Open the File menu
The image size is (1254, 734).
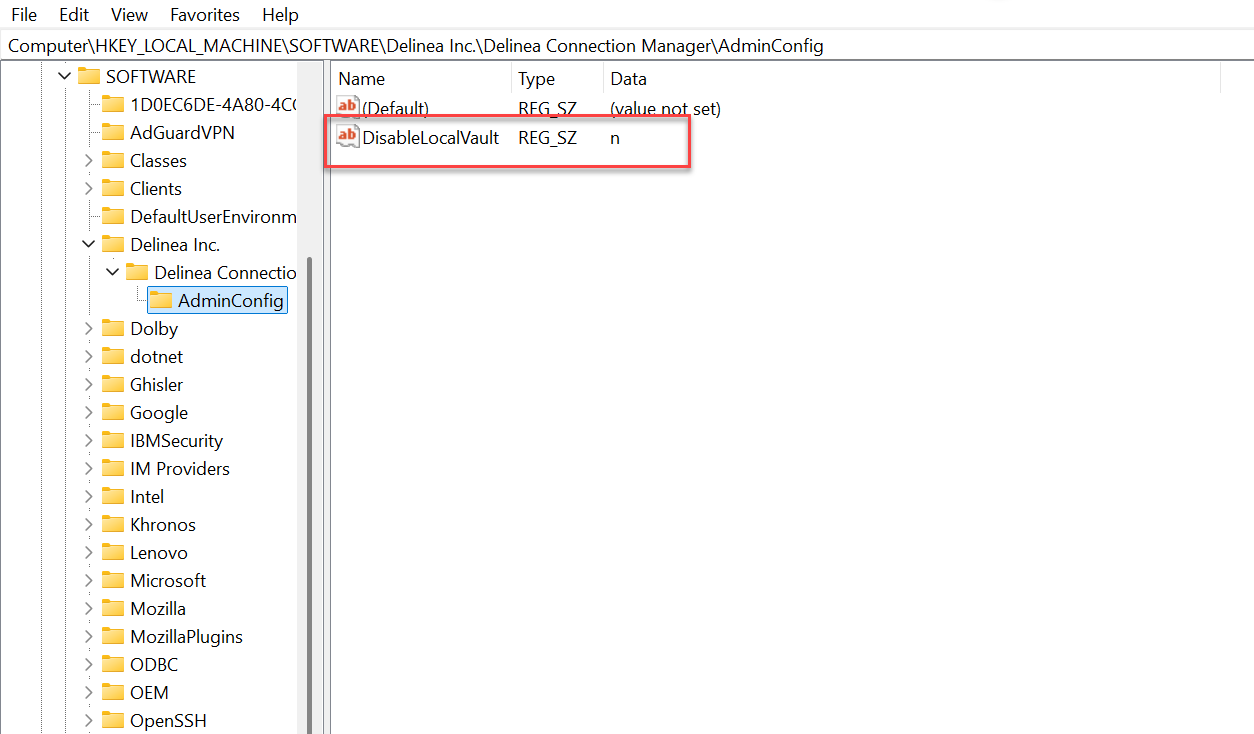pos(24,15)
